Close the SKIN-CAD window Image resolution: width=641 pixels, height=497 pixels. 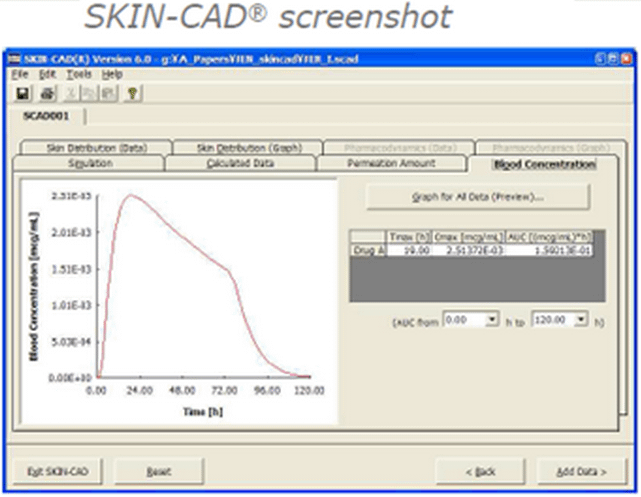[626, 59]
